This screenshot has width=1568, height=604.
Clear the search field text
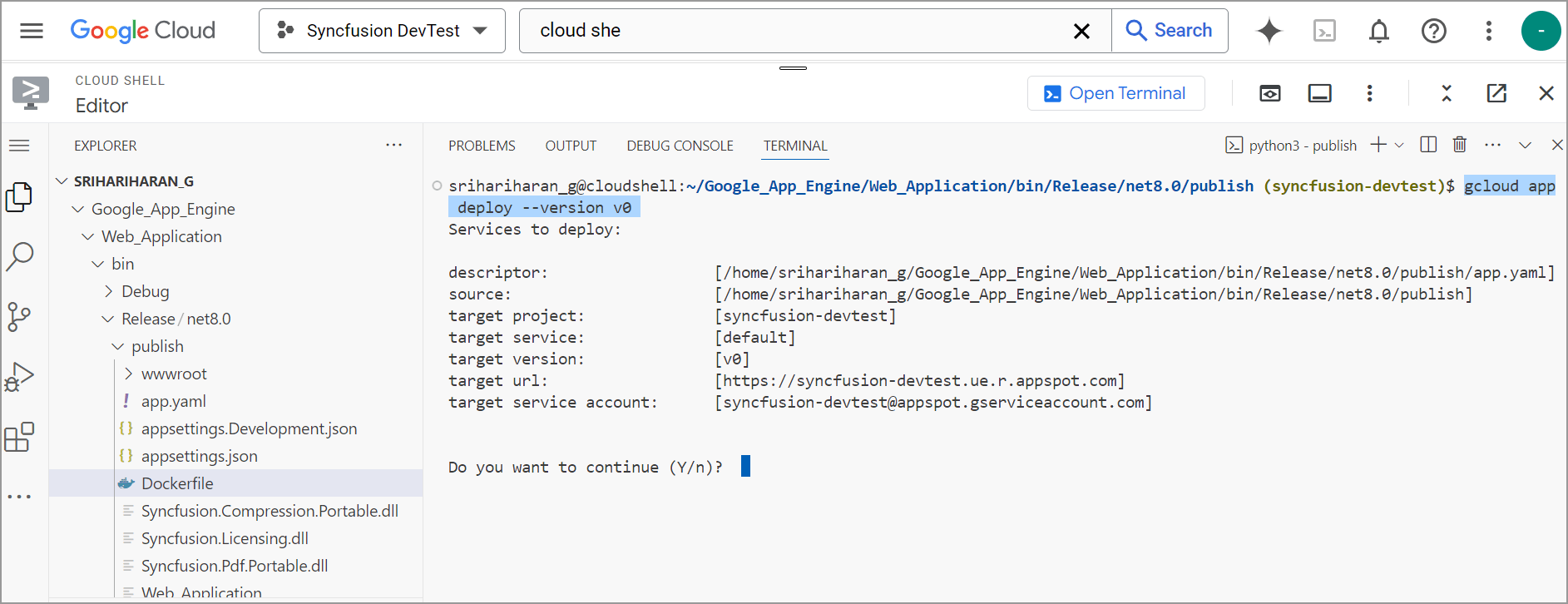coord(1081,31)
